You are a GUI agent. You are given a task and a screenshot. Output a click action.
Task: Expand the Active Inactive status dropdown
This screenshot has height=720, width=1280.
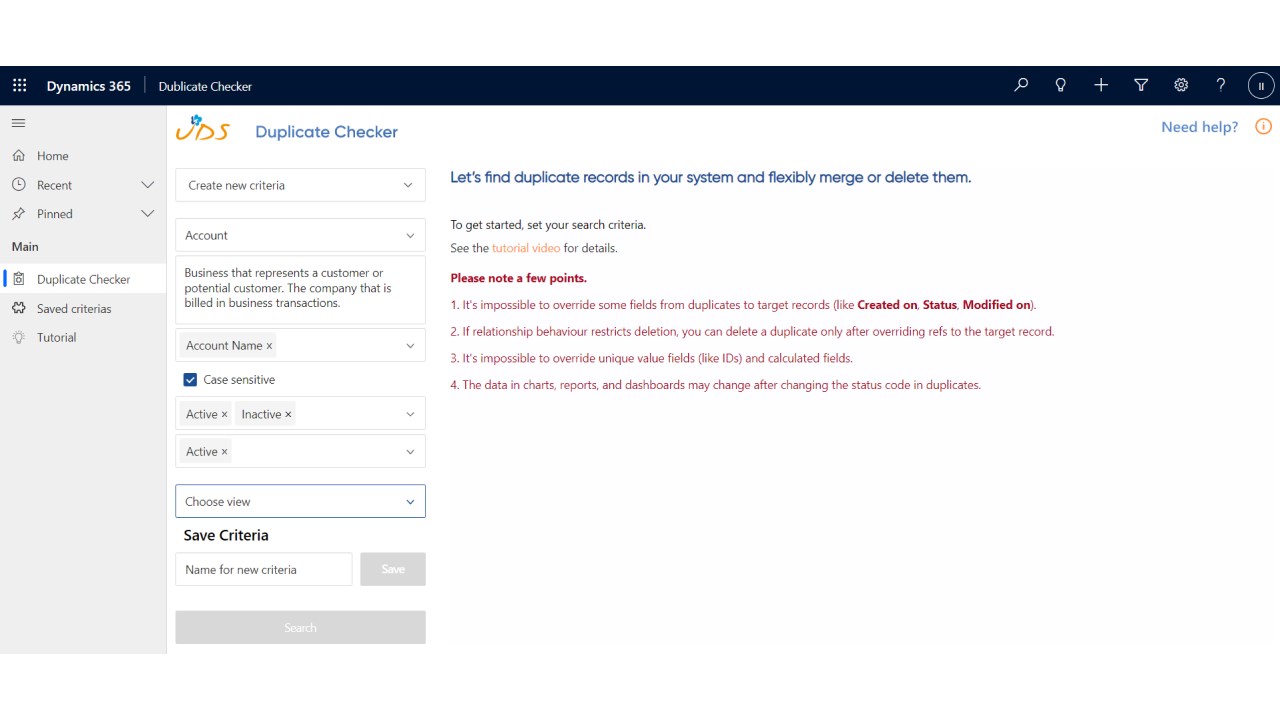[410, 414]
